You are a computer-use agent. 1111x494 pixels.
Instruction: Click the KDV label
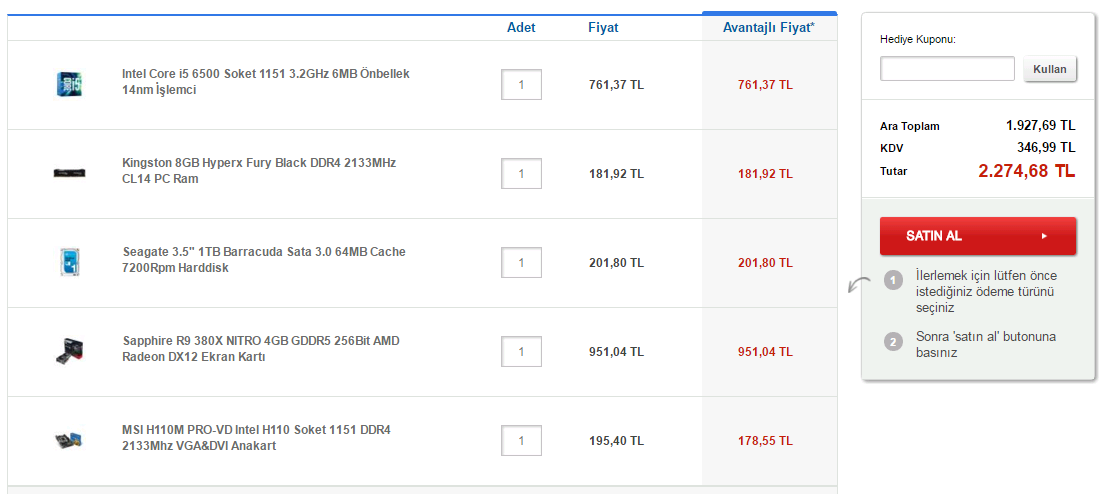pyautogui.click(x=891, y=148)
